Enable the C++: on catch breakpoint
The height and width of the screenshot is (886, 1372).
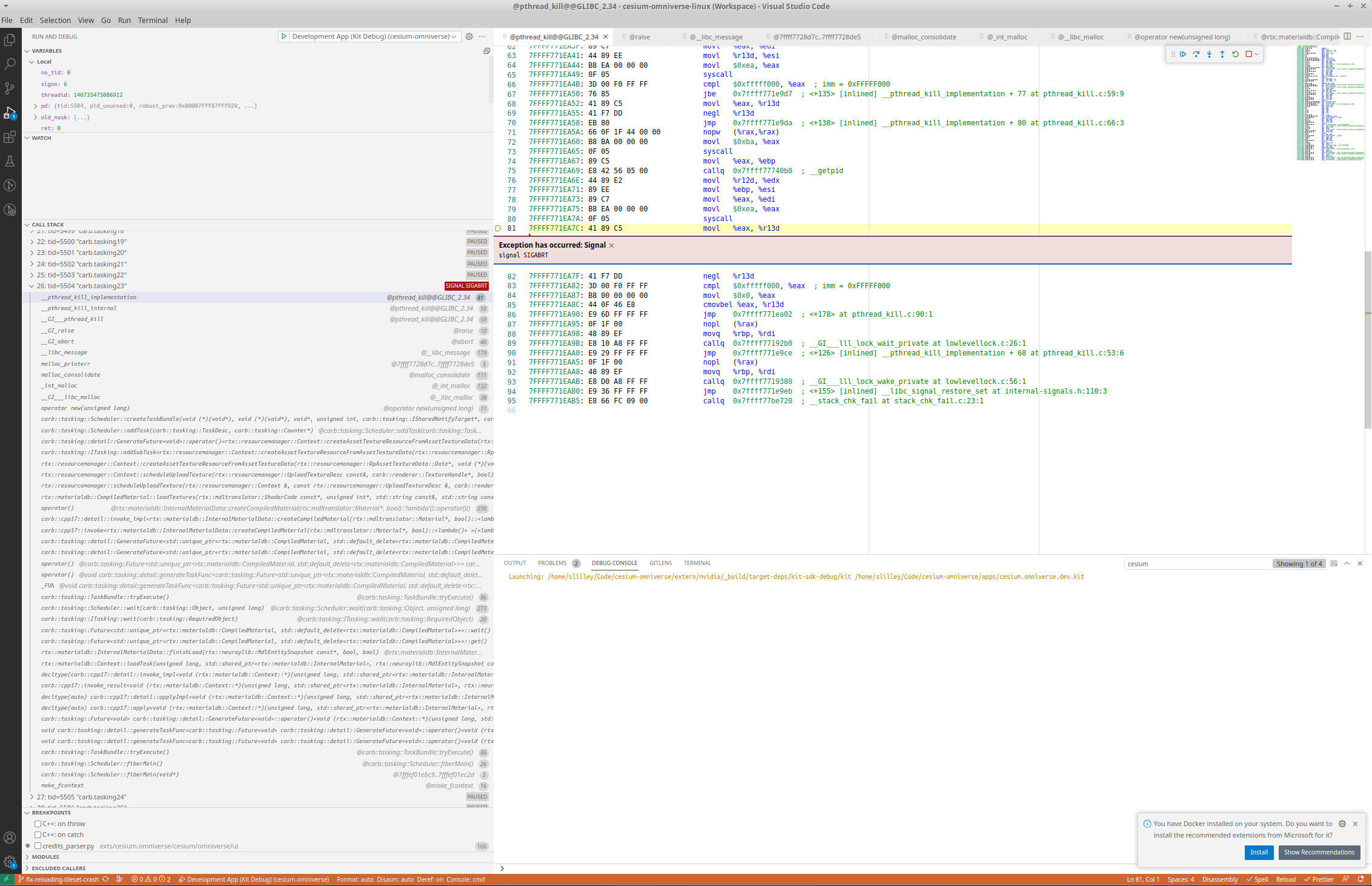click(x=38, y=834)
